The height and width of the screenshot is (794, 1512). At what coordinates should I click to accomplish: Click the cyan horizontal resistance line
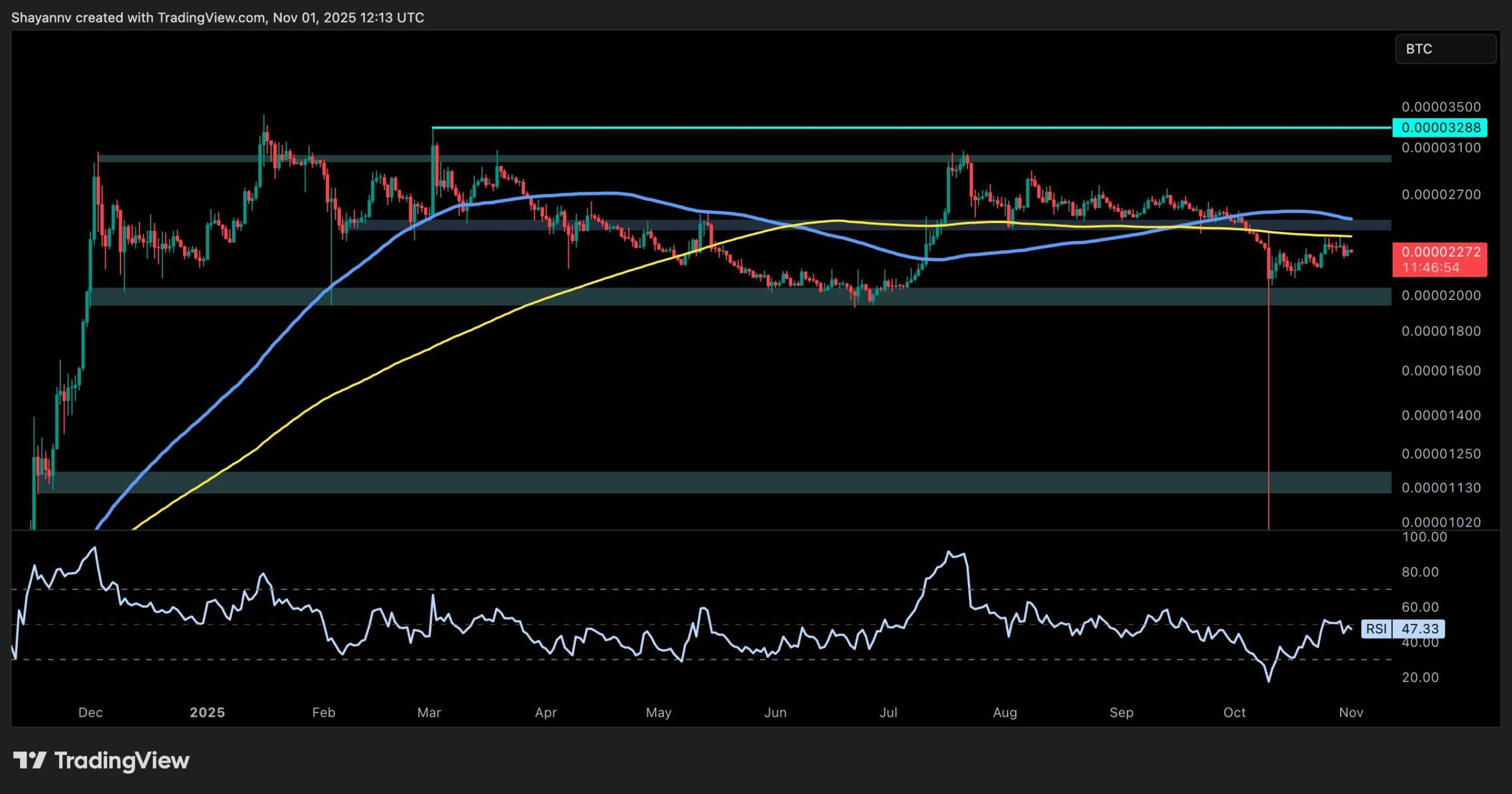click(886, 127)
